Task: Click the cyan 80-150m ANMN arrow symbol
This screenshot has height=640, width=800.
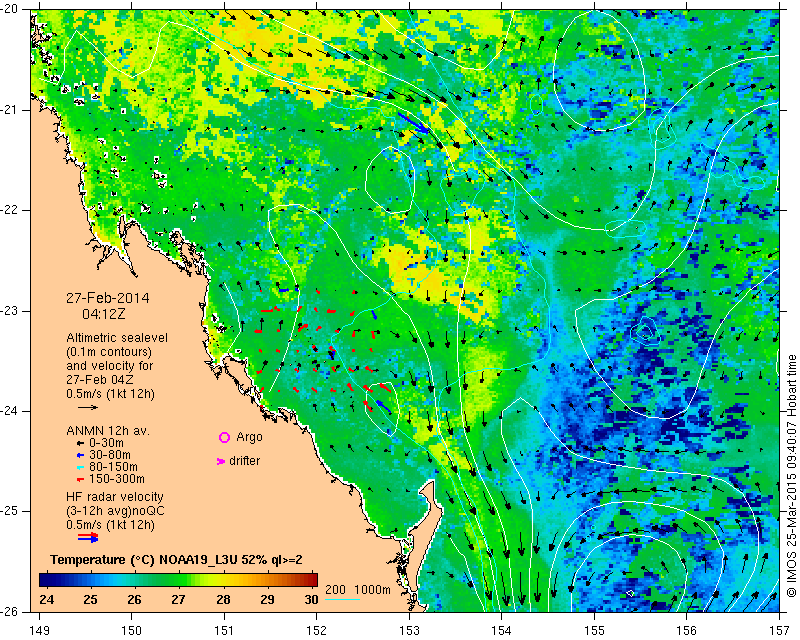Action: (80, 467)
